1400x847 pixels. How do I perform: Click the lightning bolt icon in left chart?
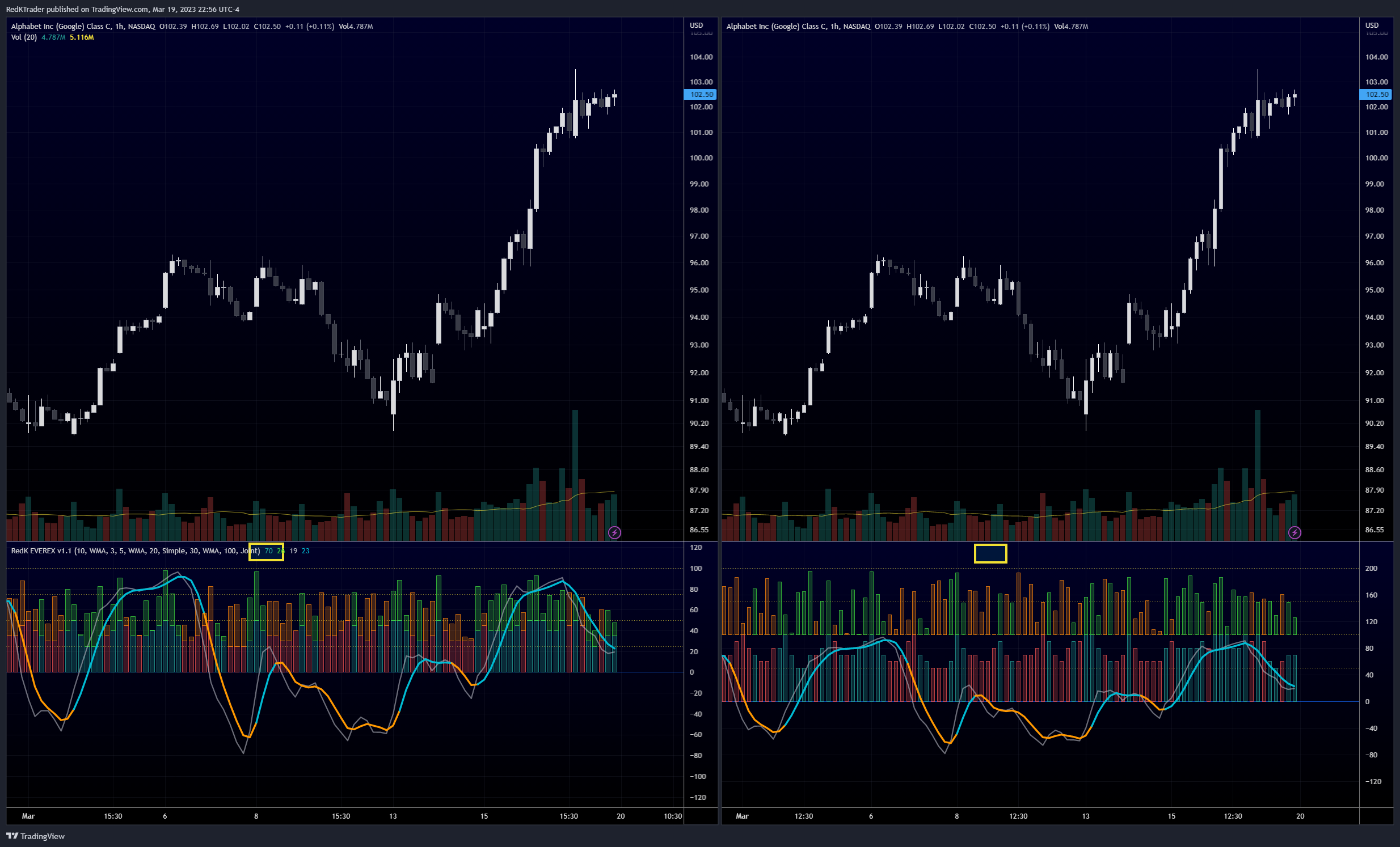click(614, 532)
